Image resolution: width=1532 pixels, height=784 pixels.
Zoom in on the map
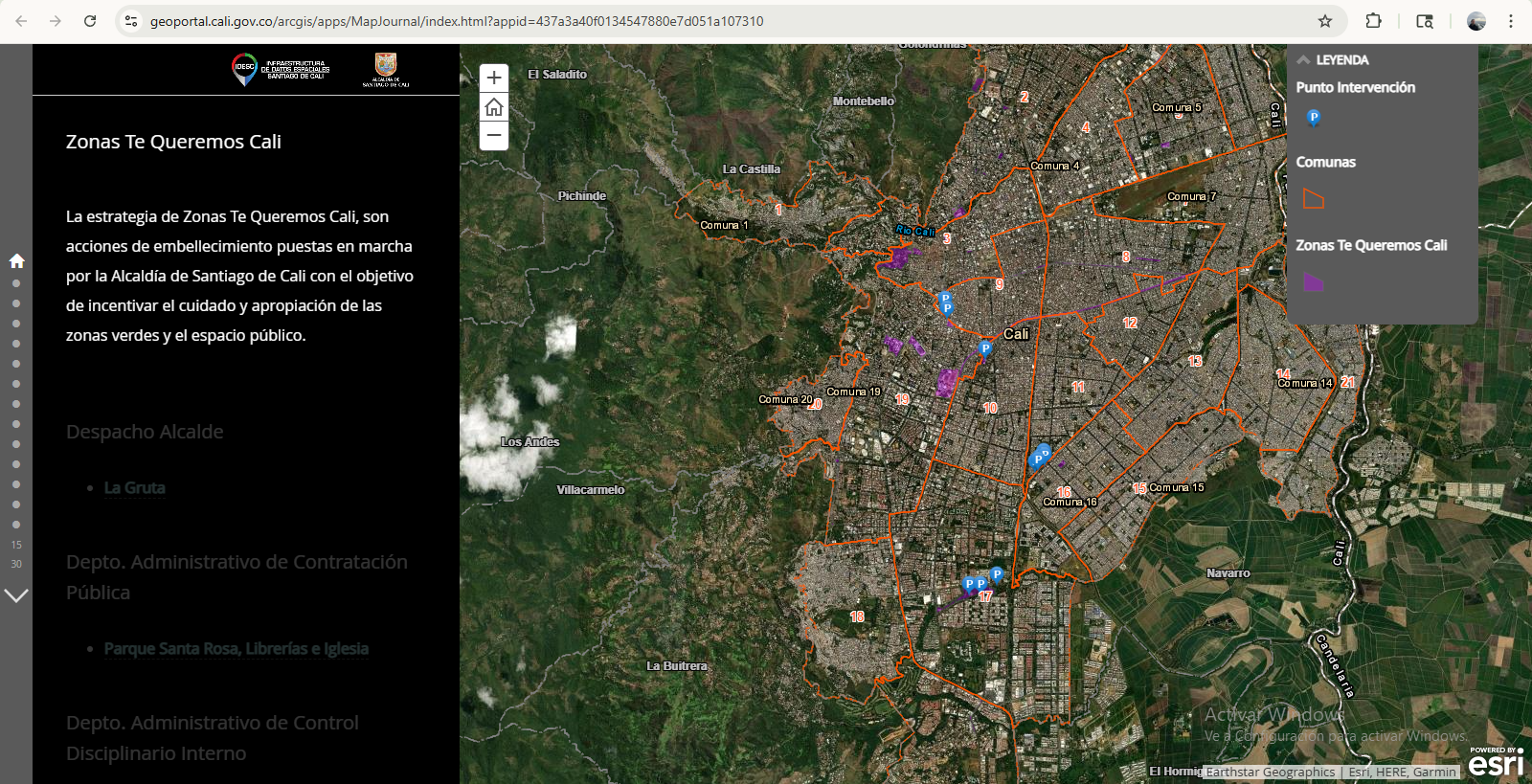pos(494,78)
